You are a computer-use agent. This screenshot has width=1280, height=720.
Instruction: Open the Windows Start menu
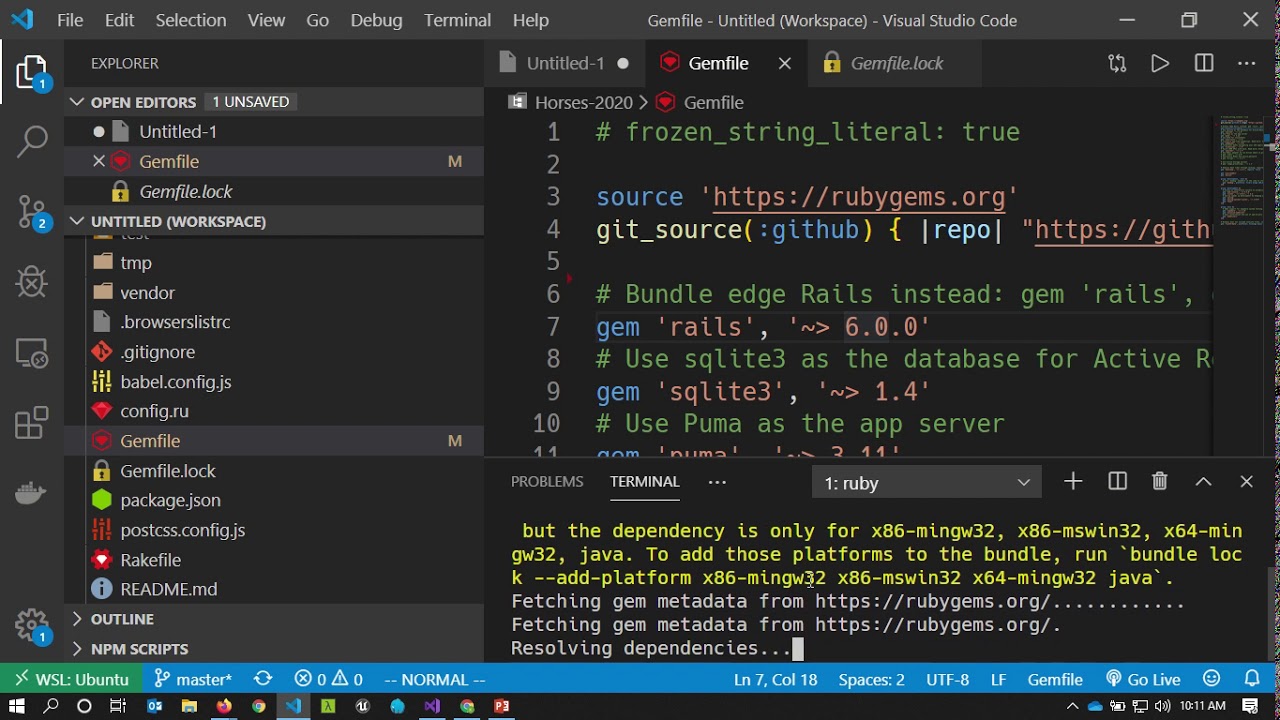tap(17, 706)
